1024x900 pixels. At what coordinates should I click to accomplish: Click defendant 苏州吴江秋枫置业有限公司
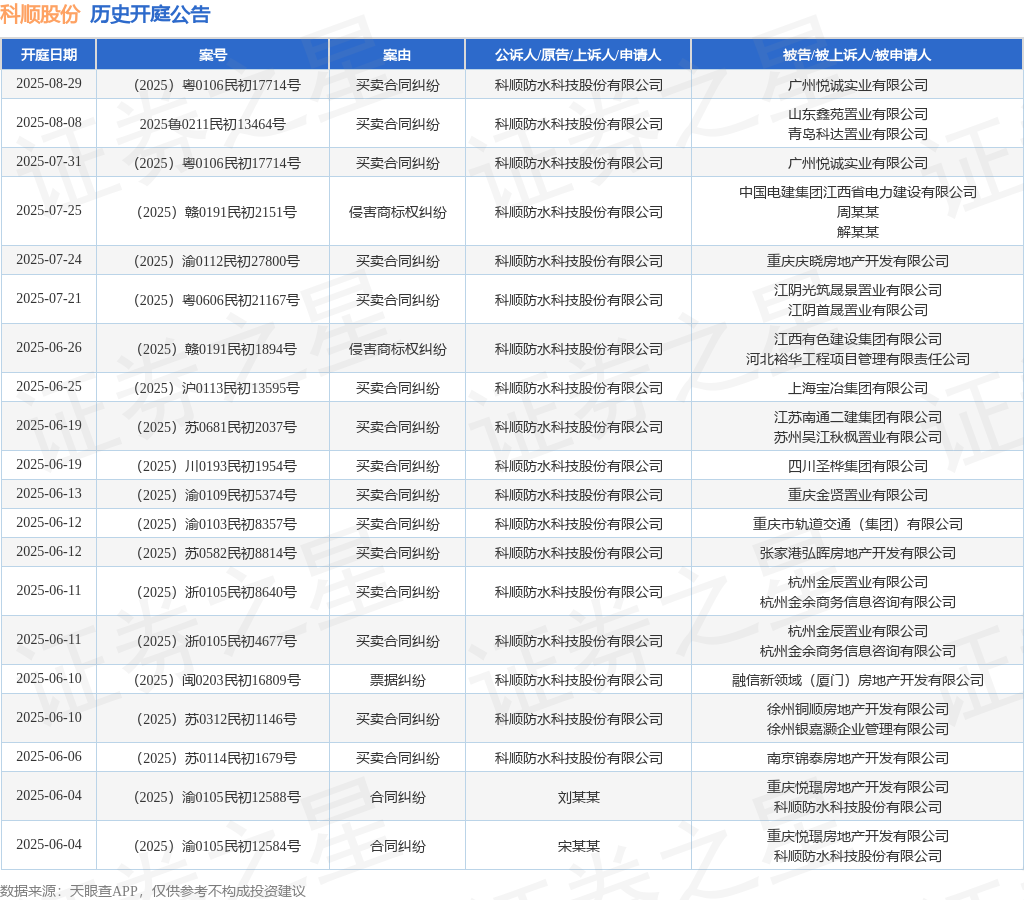857,437
